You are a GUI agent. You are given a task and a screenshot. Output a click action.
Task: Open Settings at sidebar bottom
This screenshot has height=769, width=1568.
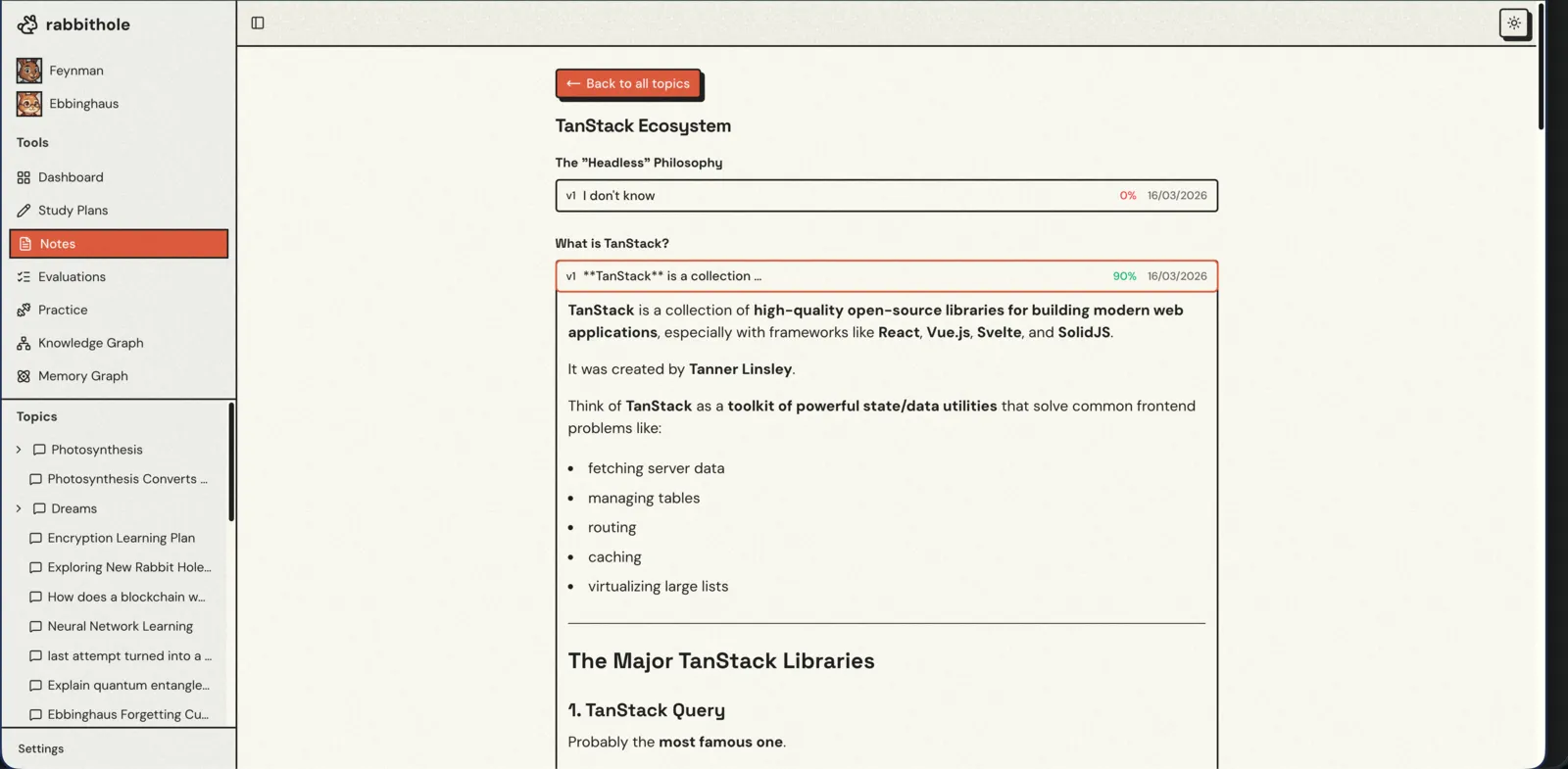click(40, 748)
